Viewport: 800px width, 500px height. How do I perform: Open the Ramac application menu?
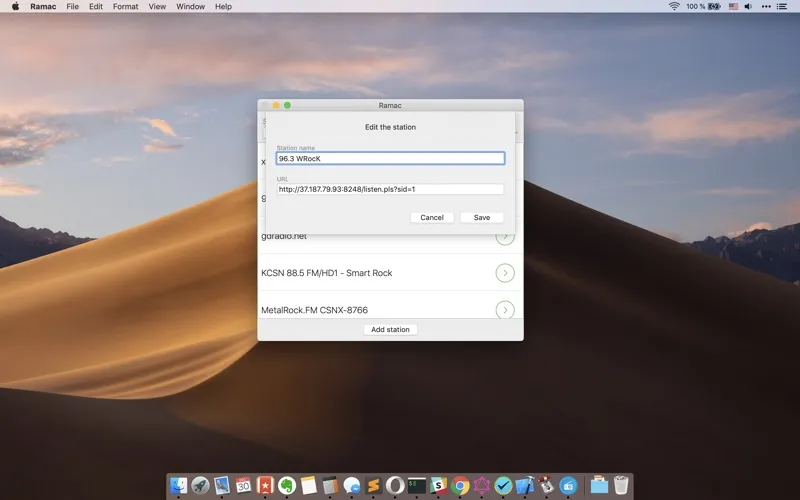tap(43, 6)
